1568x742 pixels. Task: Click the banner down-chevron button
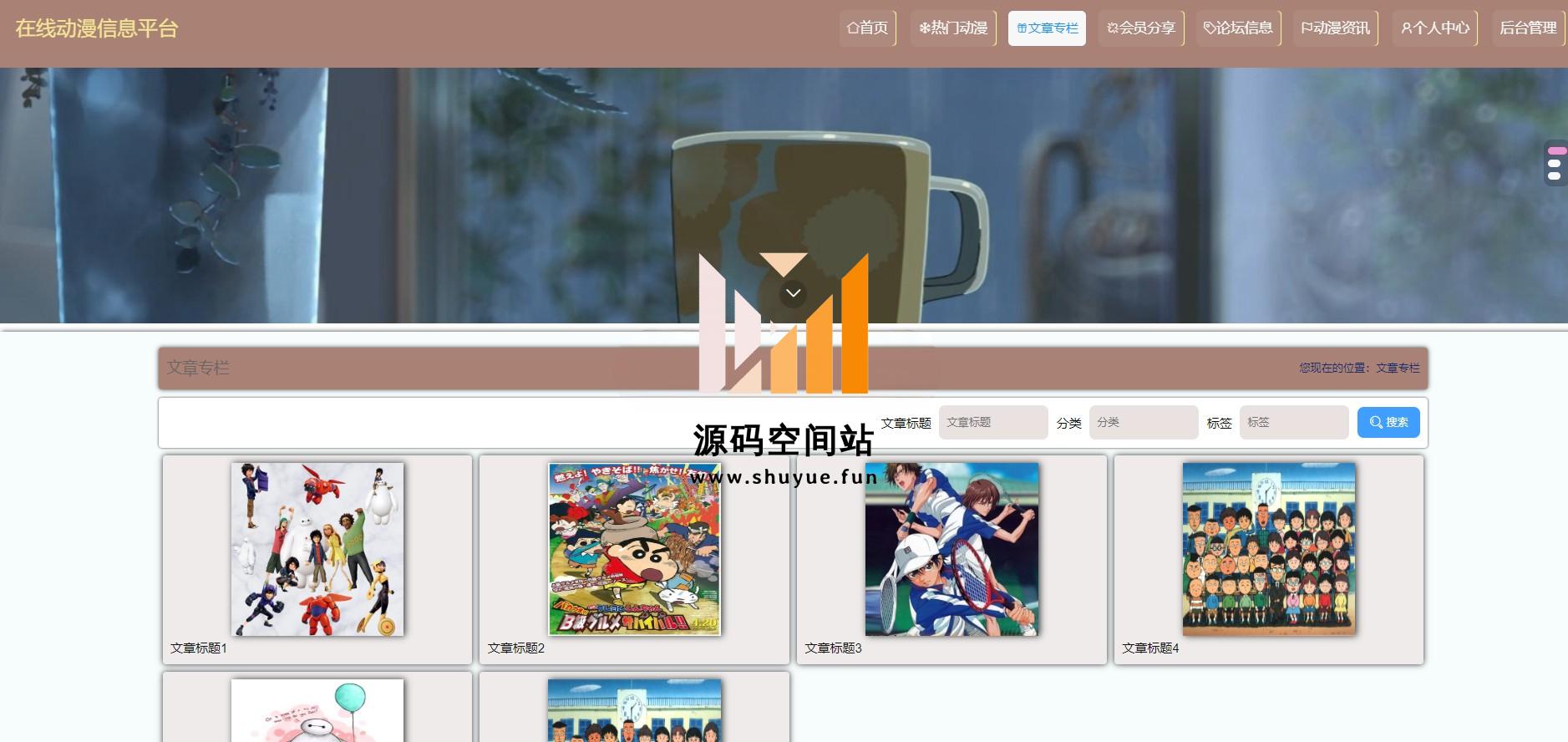pyautogui.click(x=793, y=292)
